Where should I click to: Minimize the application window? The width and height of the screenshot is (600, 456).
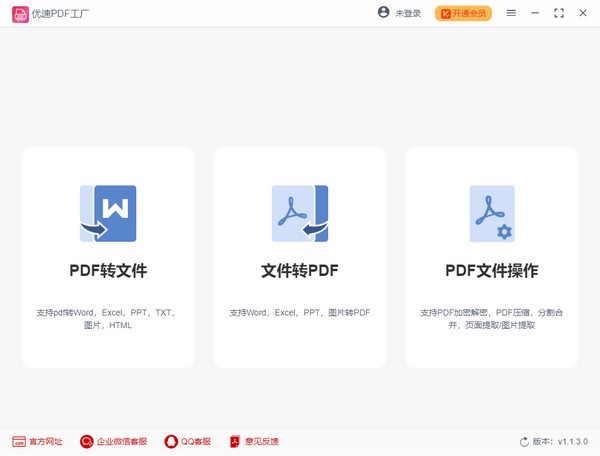pyautogui.click(x=535, y=13)
